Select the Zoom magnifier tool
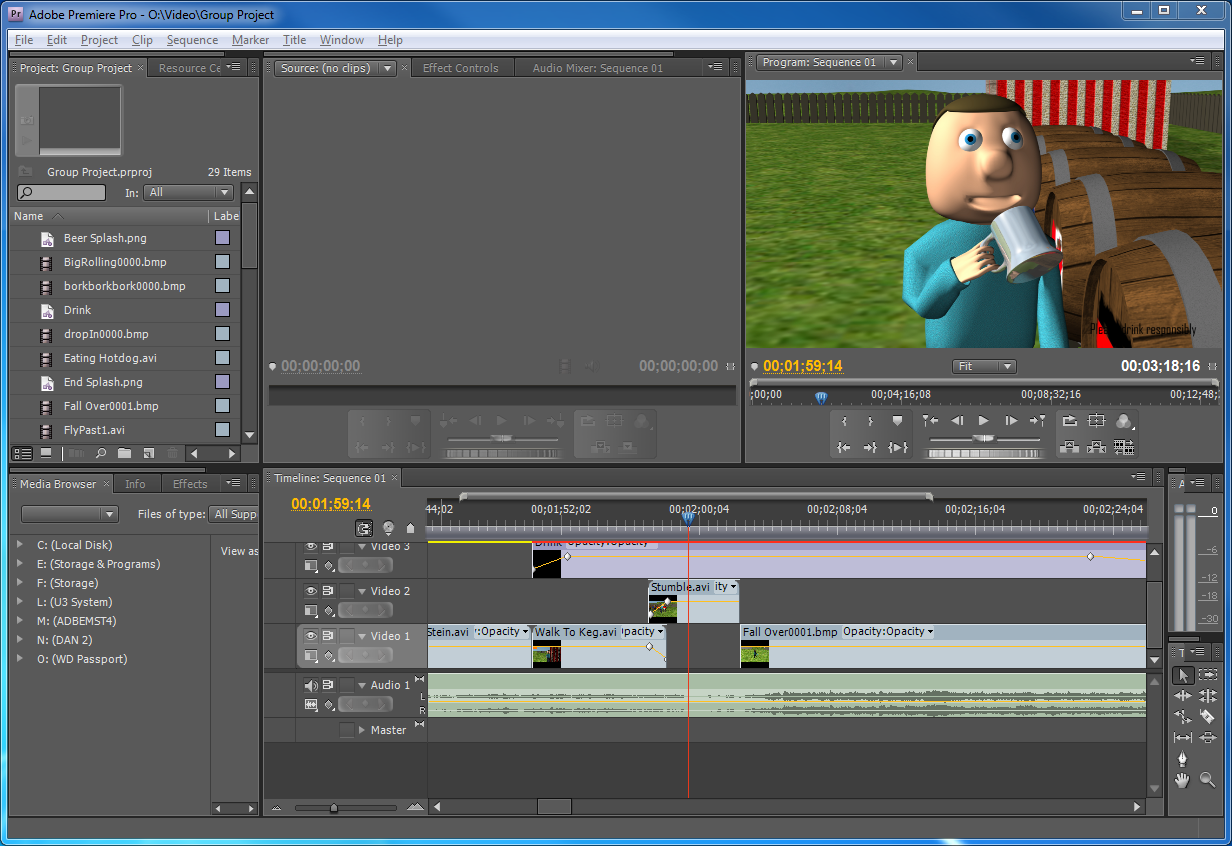The width and height of the screenshot is (1232, 846). pyautogui.click(x=1207, y=781)
